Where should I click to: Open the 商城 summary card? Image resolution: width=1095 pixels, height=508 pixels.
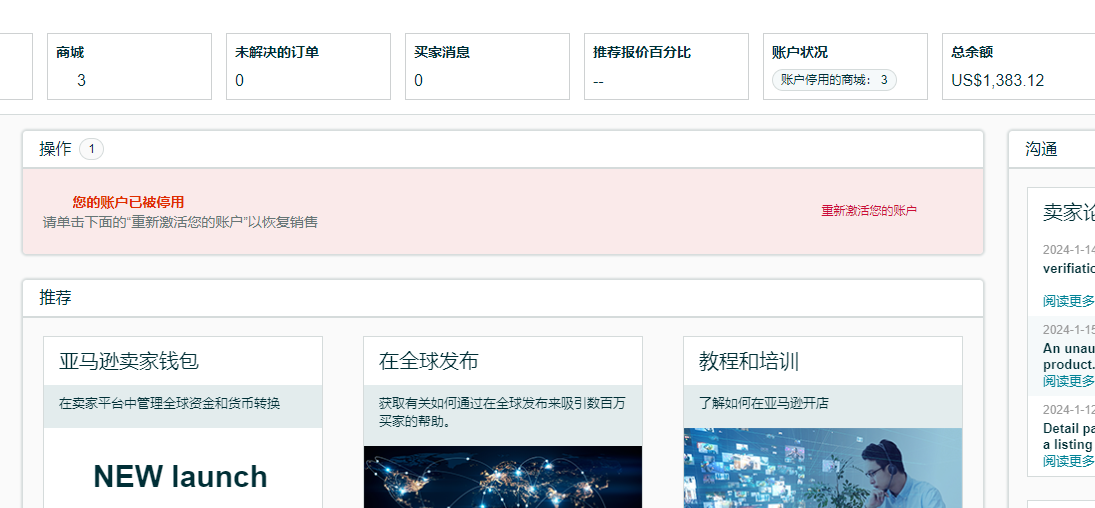[x=129, y=66]
